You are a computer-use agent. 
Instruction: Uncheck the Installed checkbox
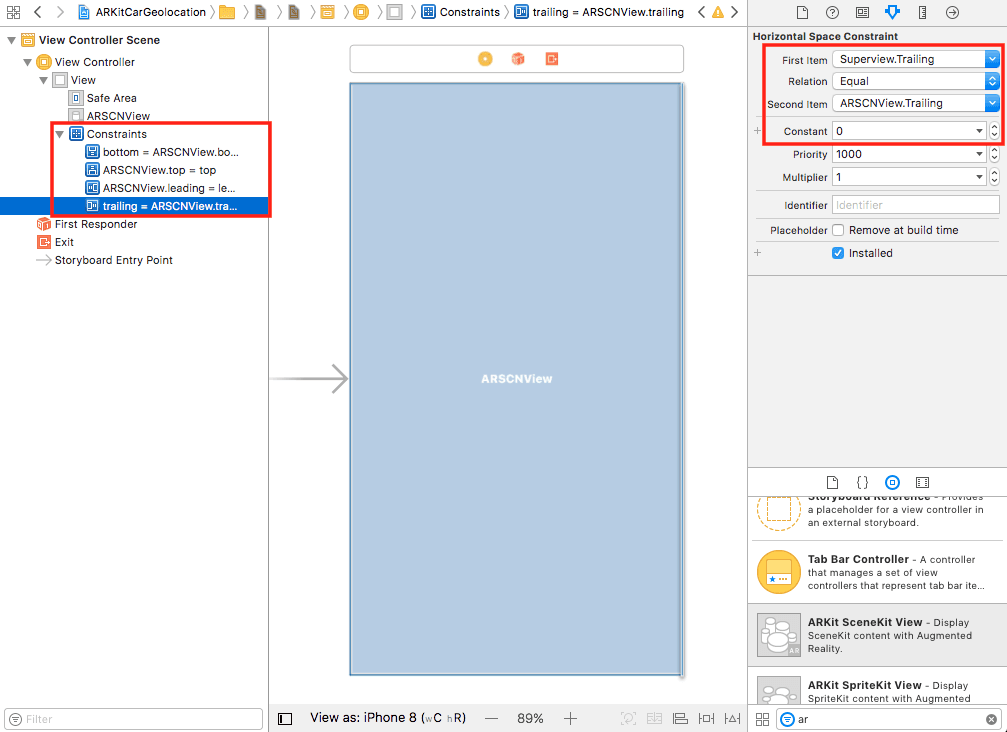tap(838, 253)
